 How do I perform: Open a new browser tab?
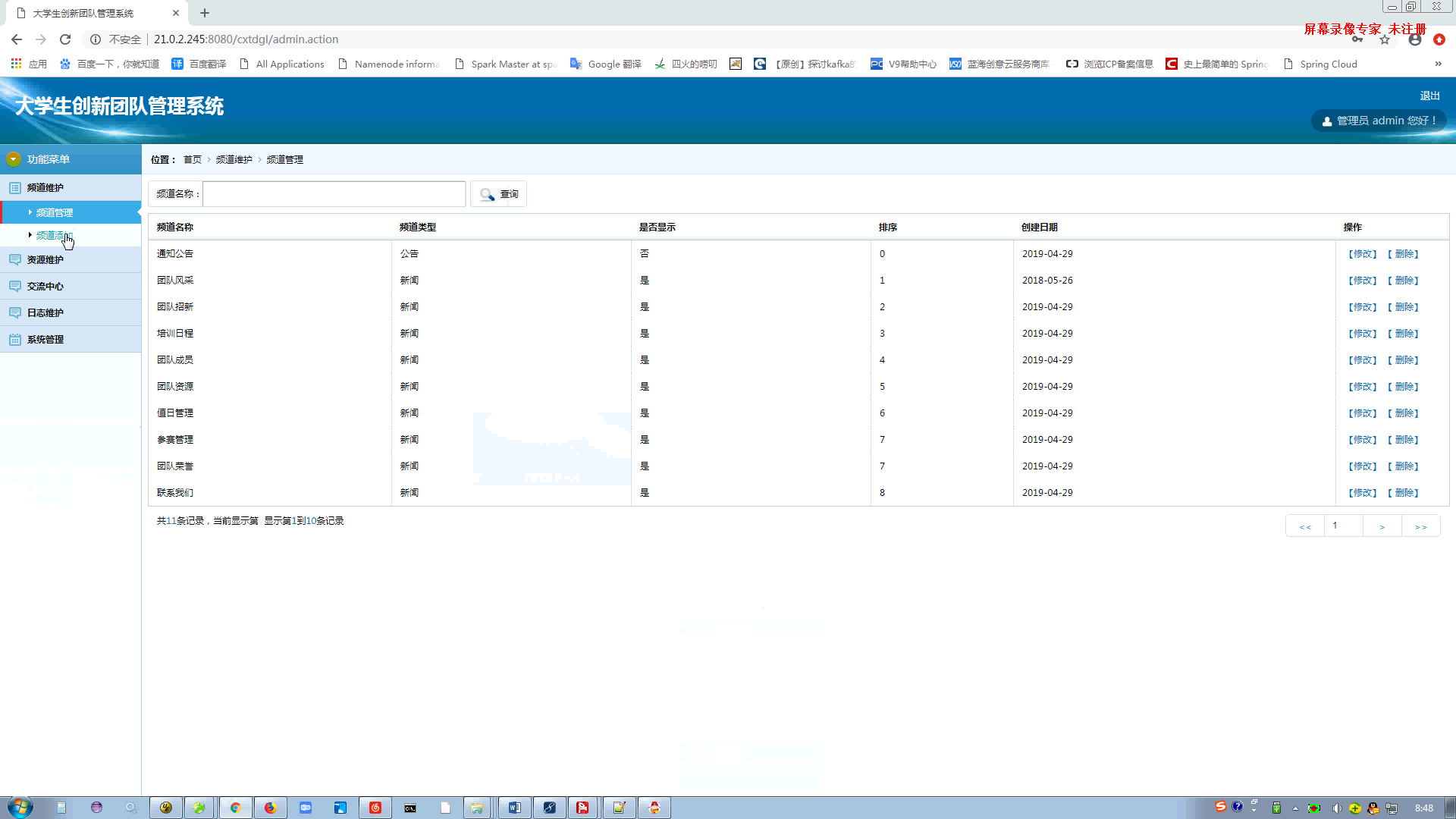pos(205,13)
